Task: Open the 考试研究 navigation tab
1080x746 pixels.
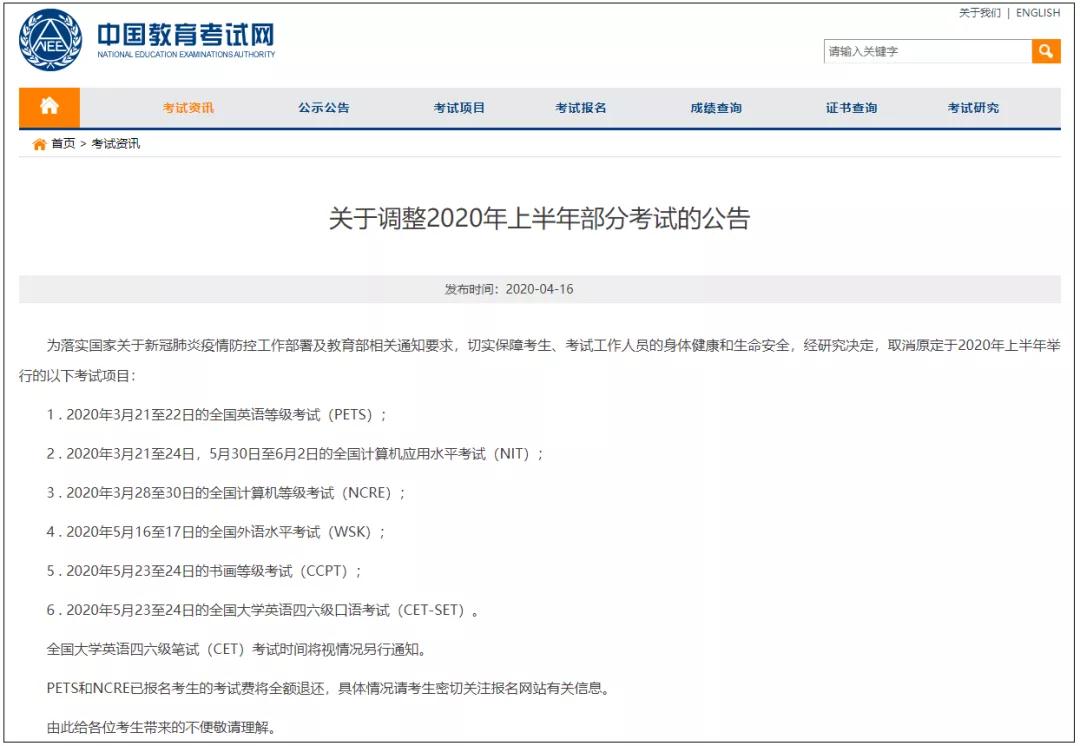Action: pyautogui.click(x=973, y=107)
